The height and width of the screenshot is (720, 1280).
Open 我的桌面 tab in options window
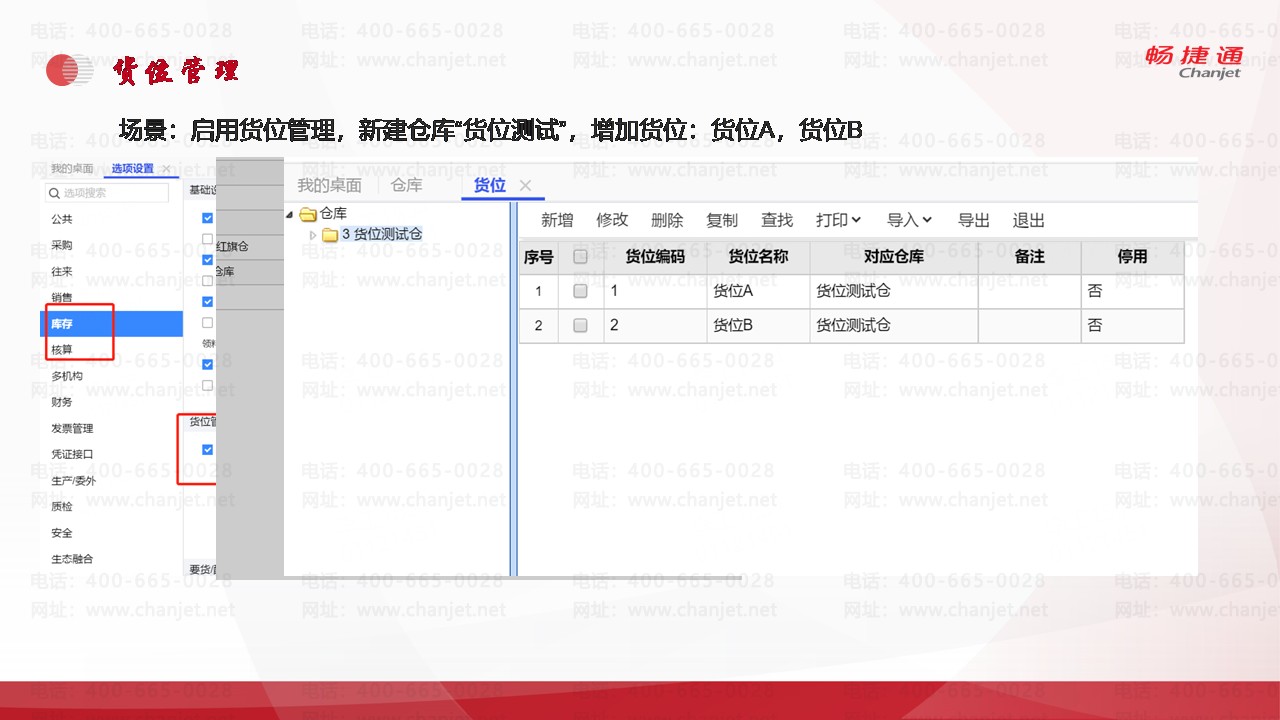(x=72, y=169)
